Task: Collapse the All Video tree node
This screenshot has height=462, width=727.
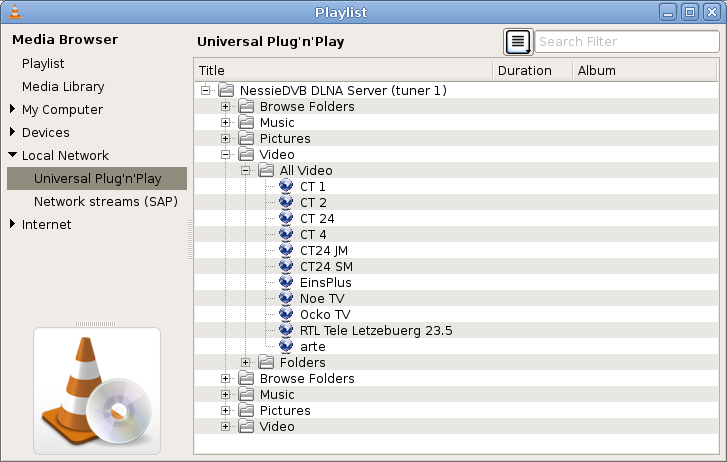Action: coord(246,171)
